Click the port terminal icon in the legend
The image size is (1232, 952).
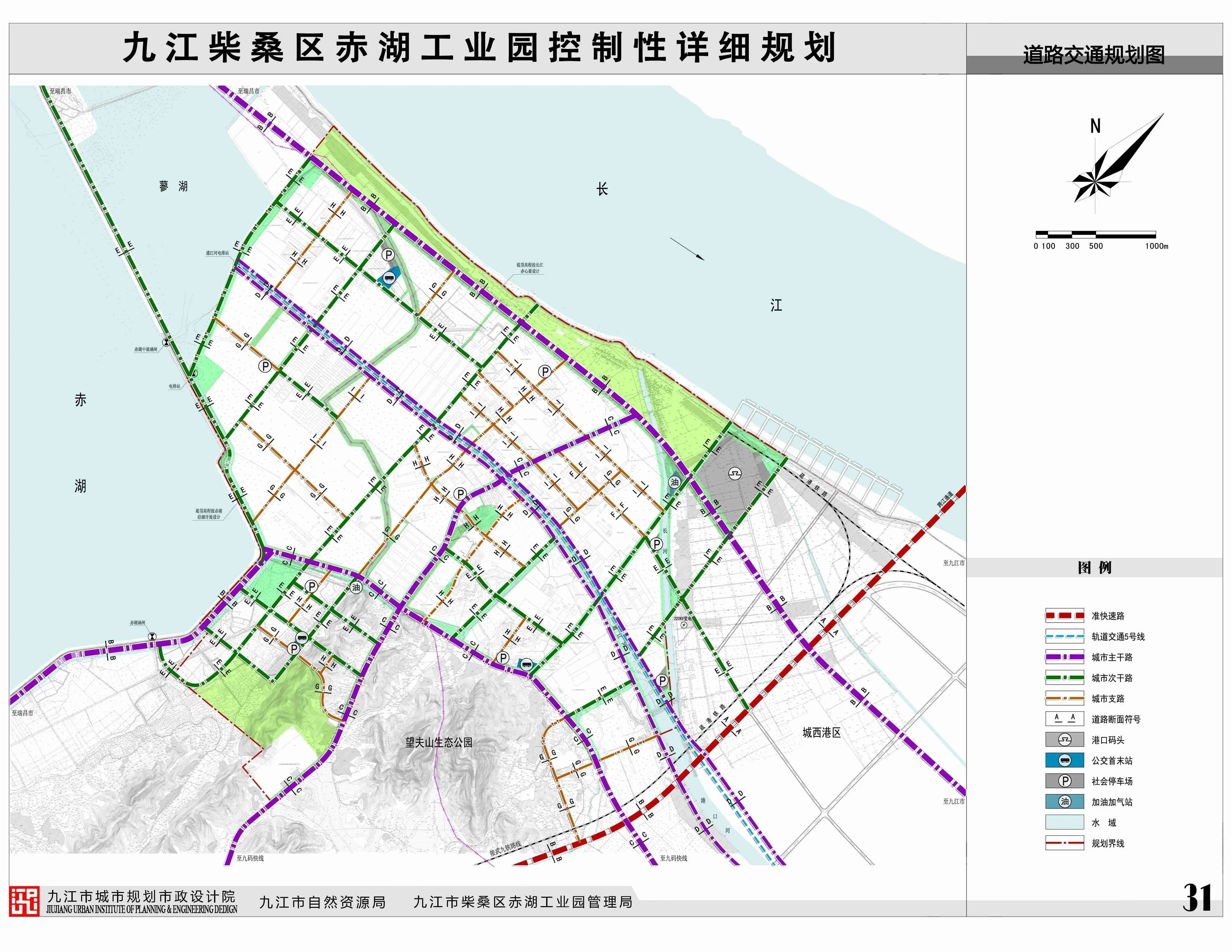pyautogui.click(x=1065, y=739)
